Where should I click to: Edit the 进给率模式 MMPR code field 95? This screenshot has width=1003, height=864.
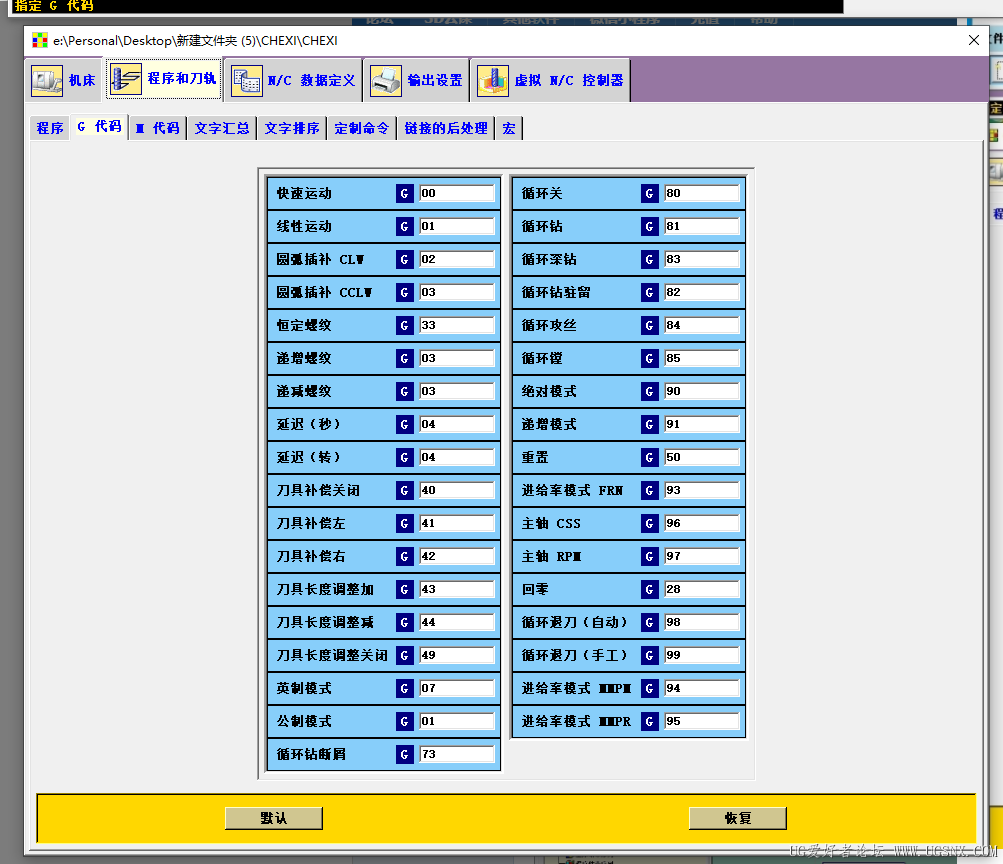coord(702,721)
